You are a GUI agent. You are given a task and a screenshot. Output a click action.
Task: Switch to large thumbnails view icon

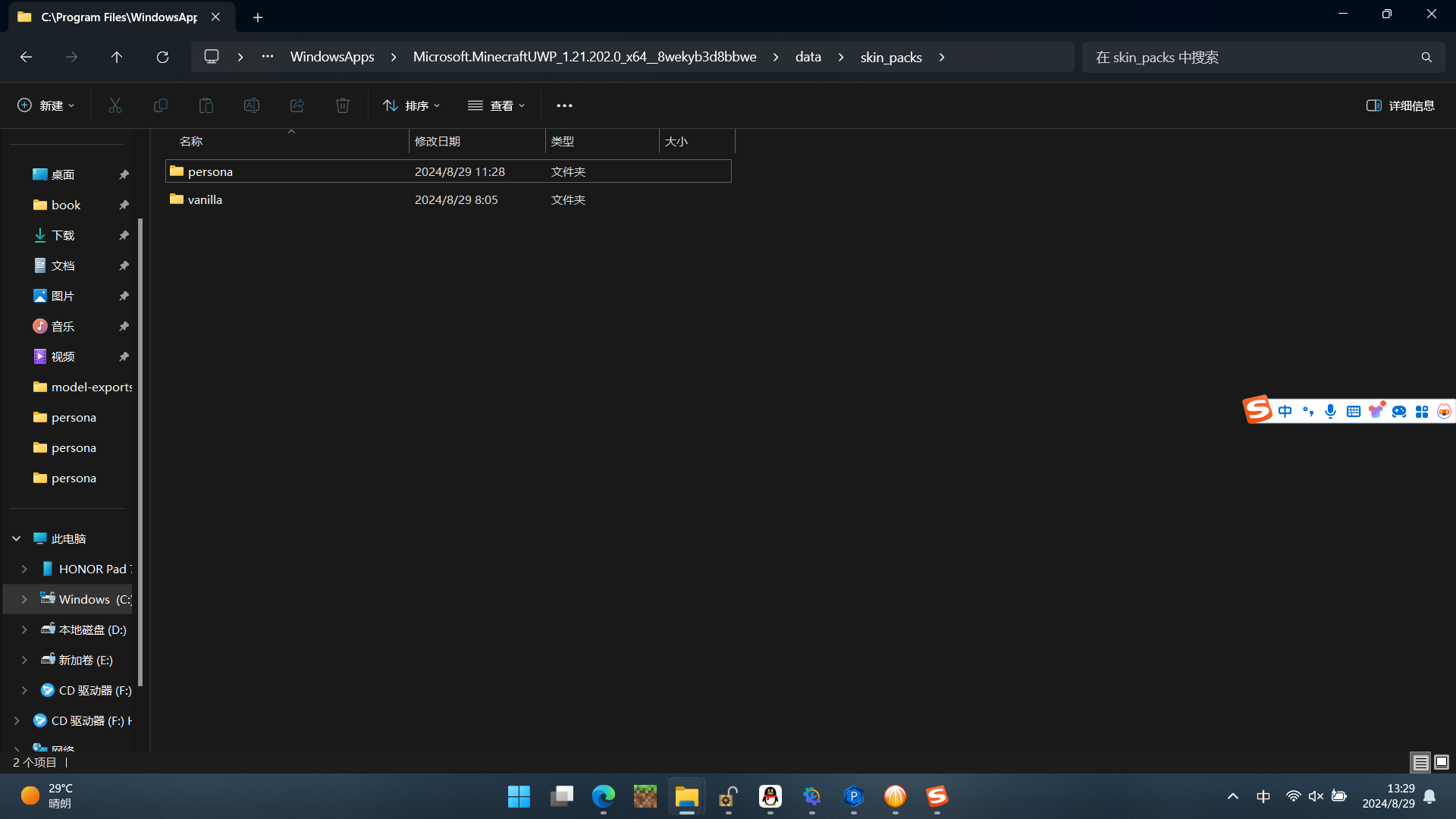click(1442, 762)
